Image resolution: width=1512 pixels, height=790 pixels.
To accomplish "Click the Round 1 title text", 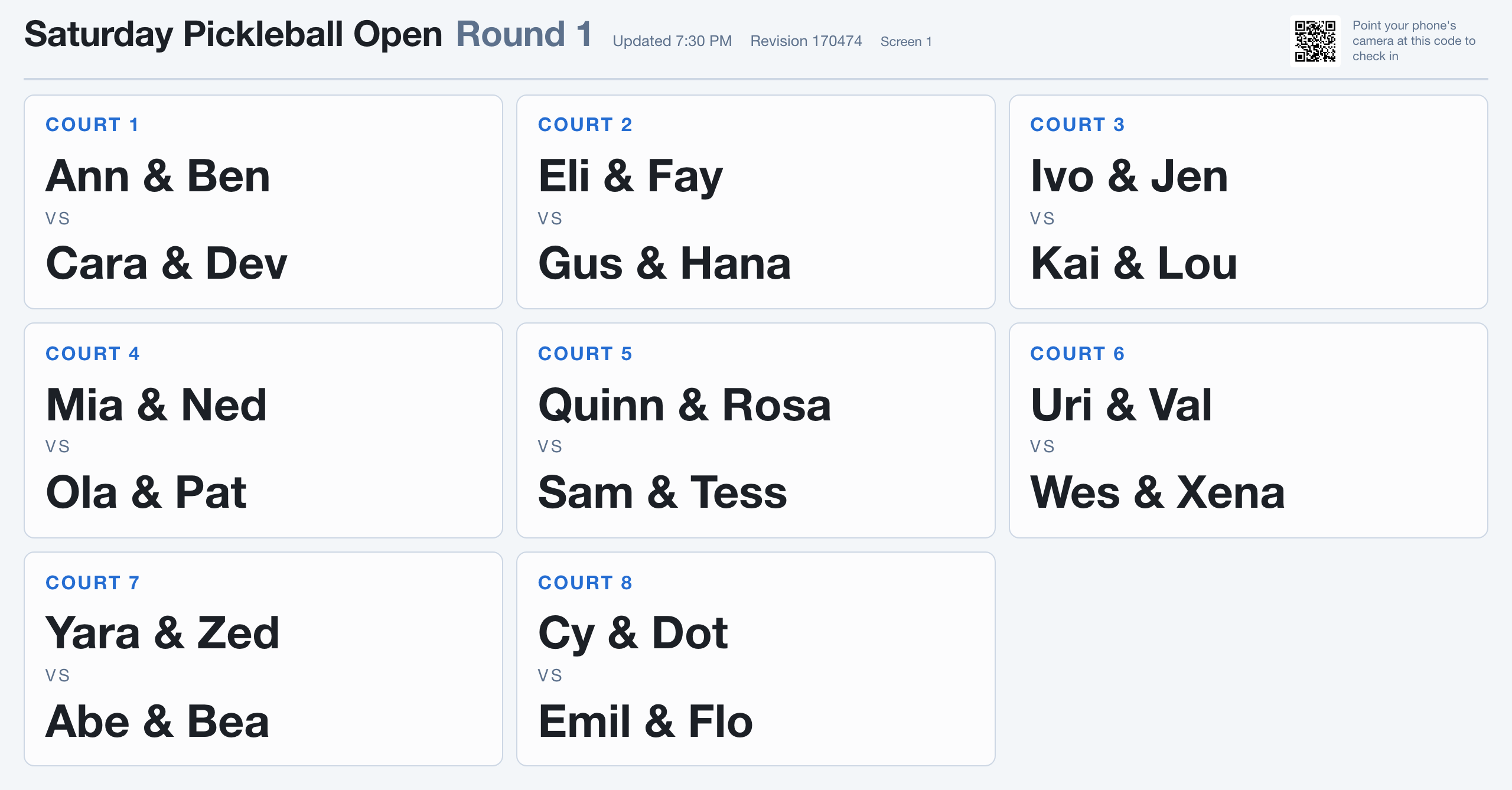I will click(524, 34).
